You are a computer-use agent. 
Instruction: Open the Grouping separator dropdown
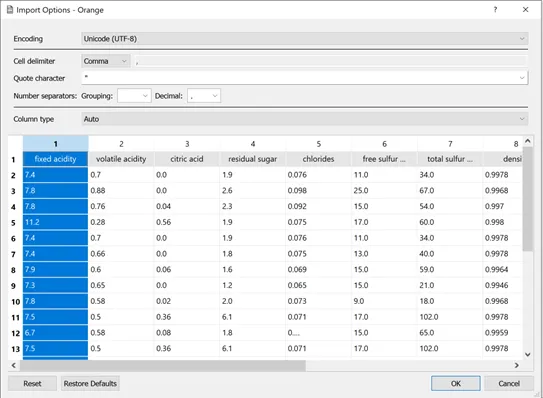[x=134, y=96]
